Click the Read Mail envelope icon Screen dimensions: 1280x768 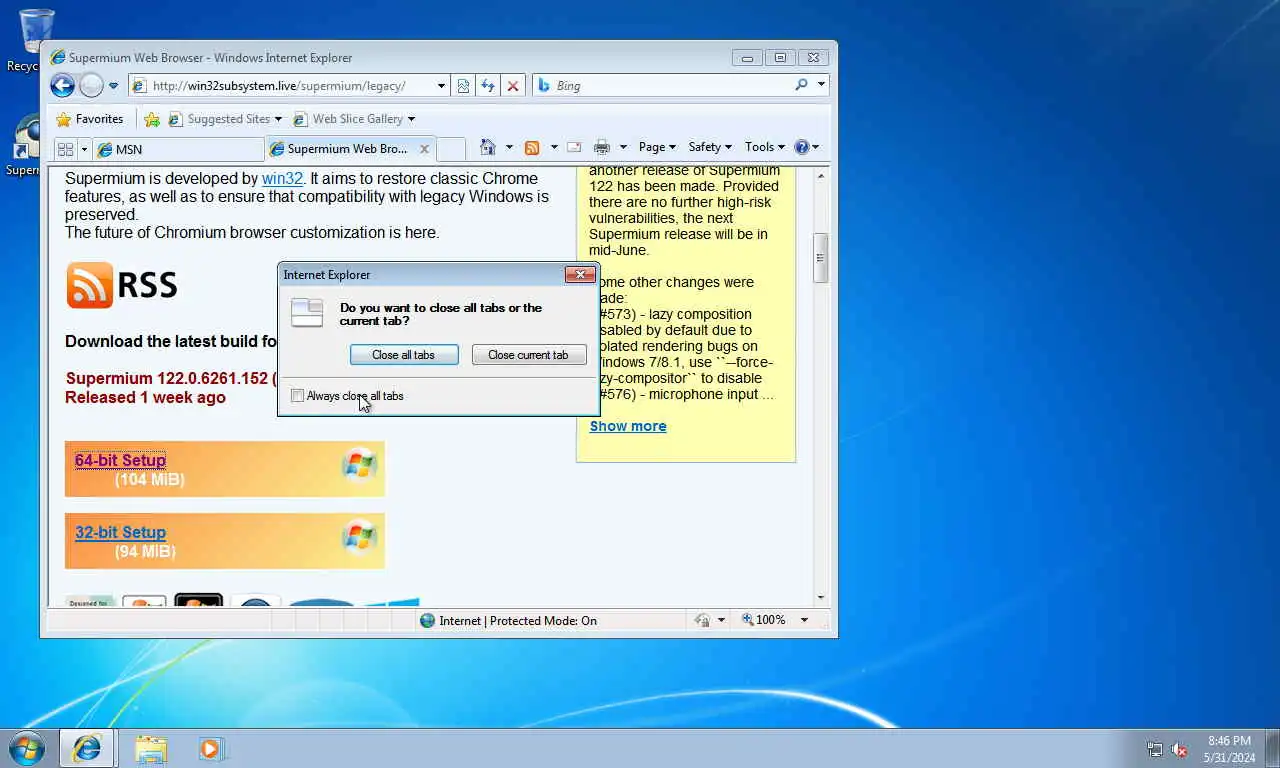pos(574,147)
